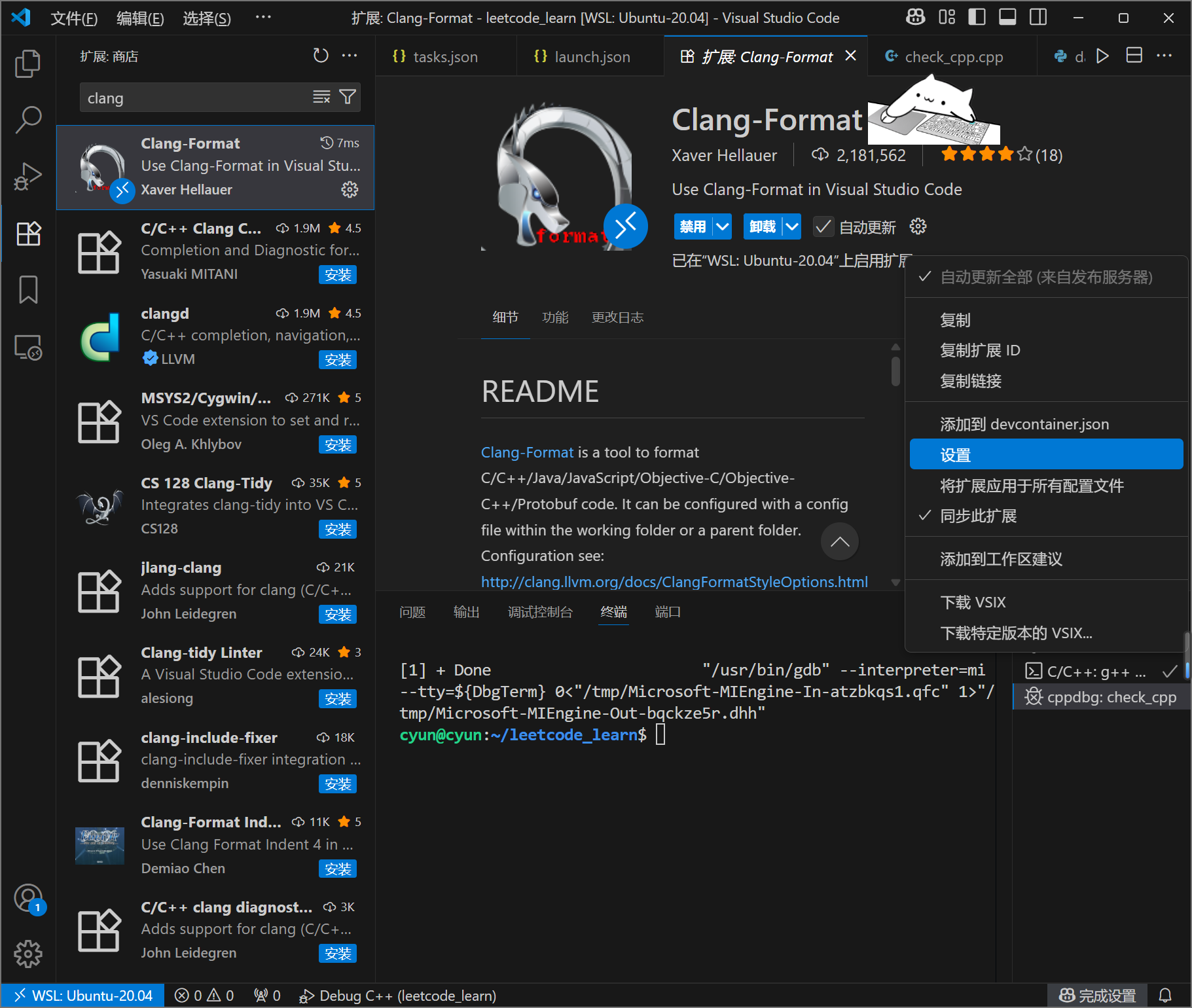Choose 复制扩展 ID menu entry
Image resolution: width=1192 pixels, height=1008 pixels.
point(1046,350)
